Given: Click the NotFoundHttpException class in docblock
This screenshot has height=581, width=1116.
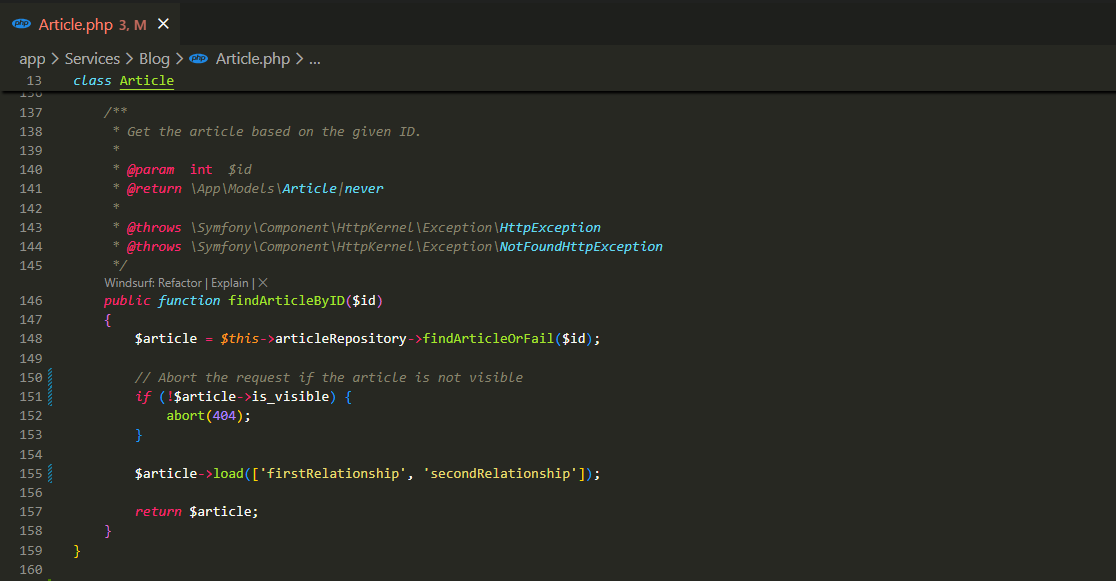Looking at the screenshot, I should pos(581,246).
